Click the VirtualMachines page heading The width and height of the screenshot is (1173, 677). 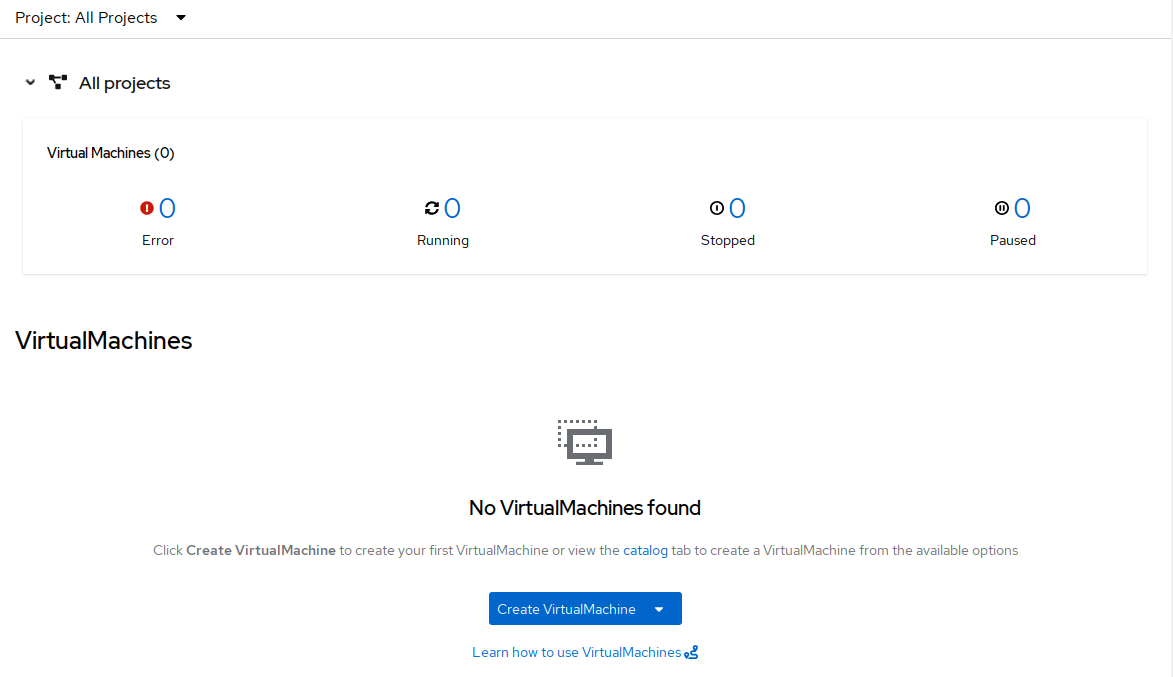click(103, 340)
